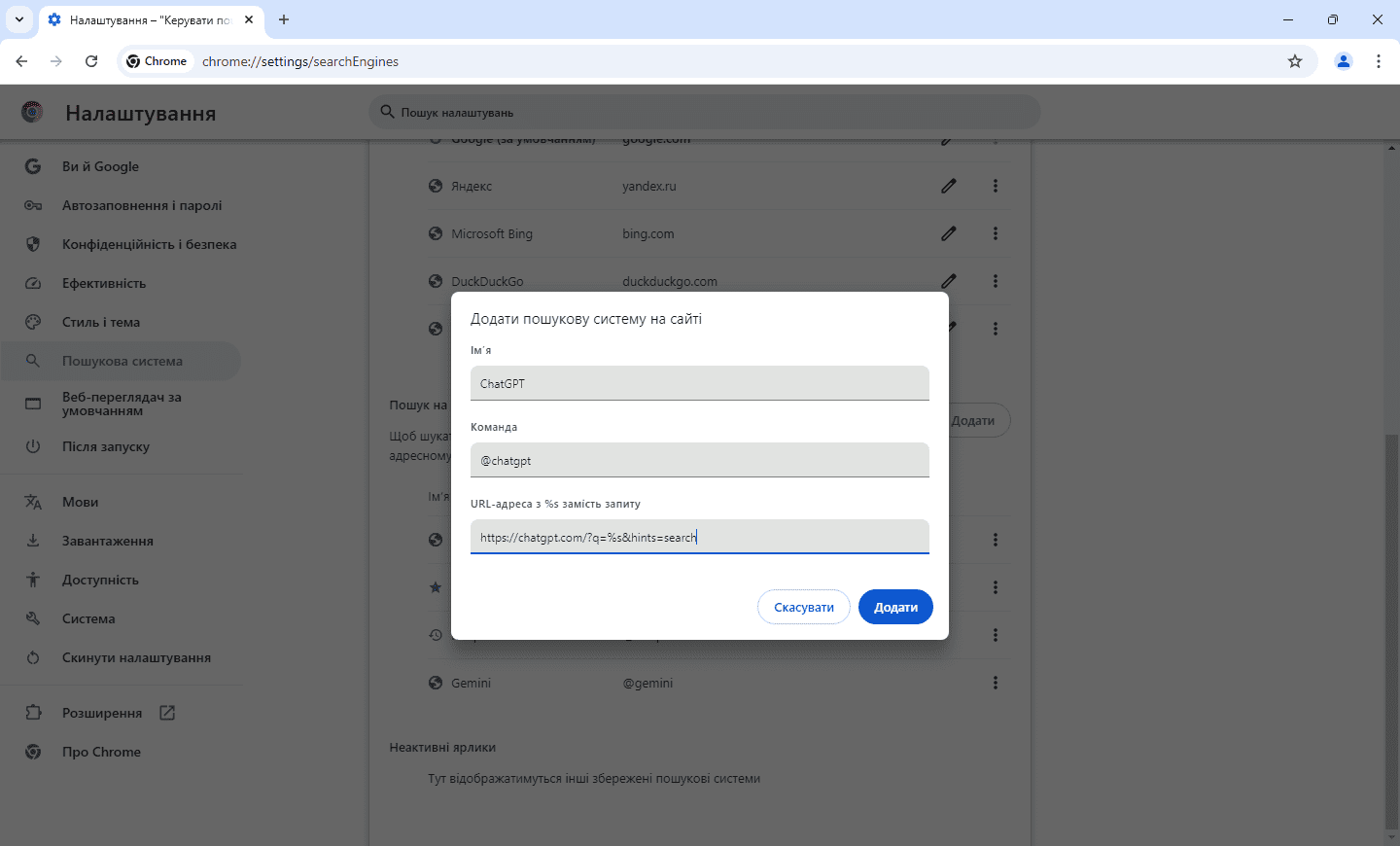The image size is (1400, 846).
Task: Click the Chrome site info chip in address bar
Action: click(x=157, y=61)
